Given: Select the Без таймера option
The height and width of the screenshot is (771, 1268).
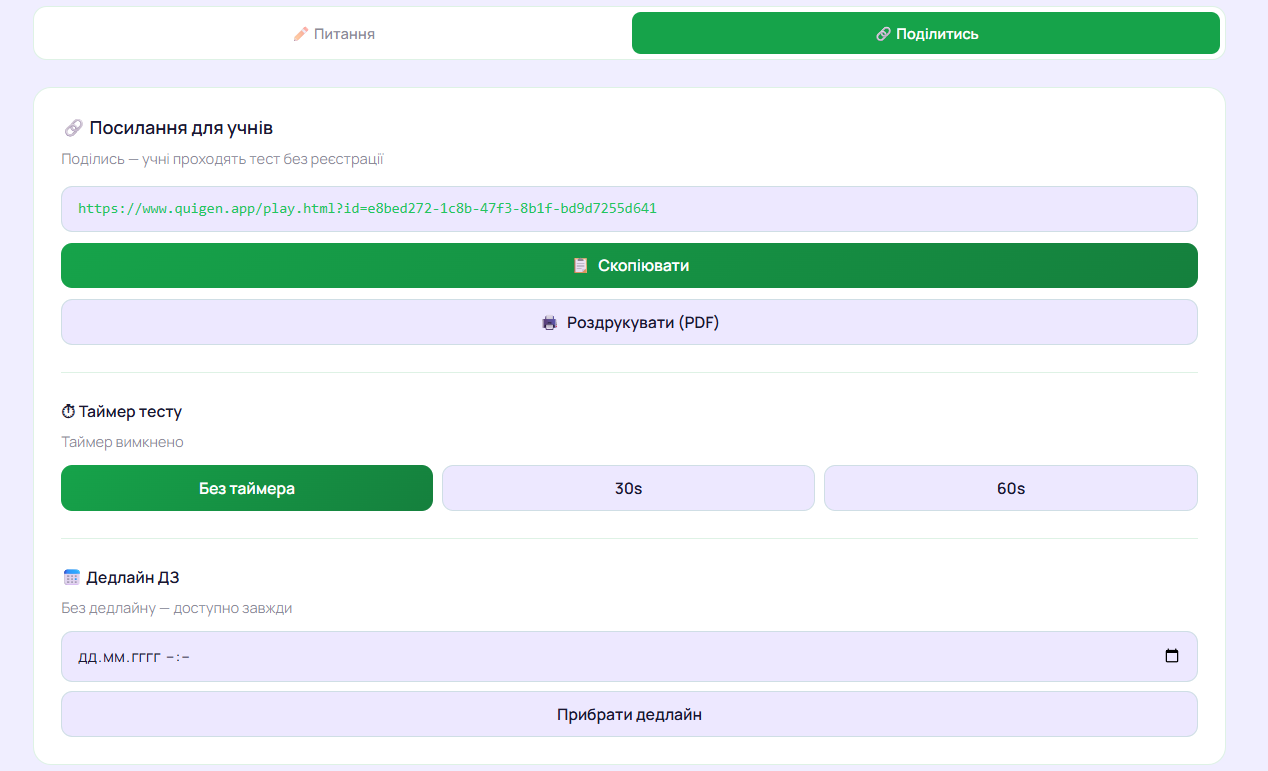Looking at the screenshot, I should tap(247, 488).
